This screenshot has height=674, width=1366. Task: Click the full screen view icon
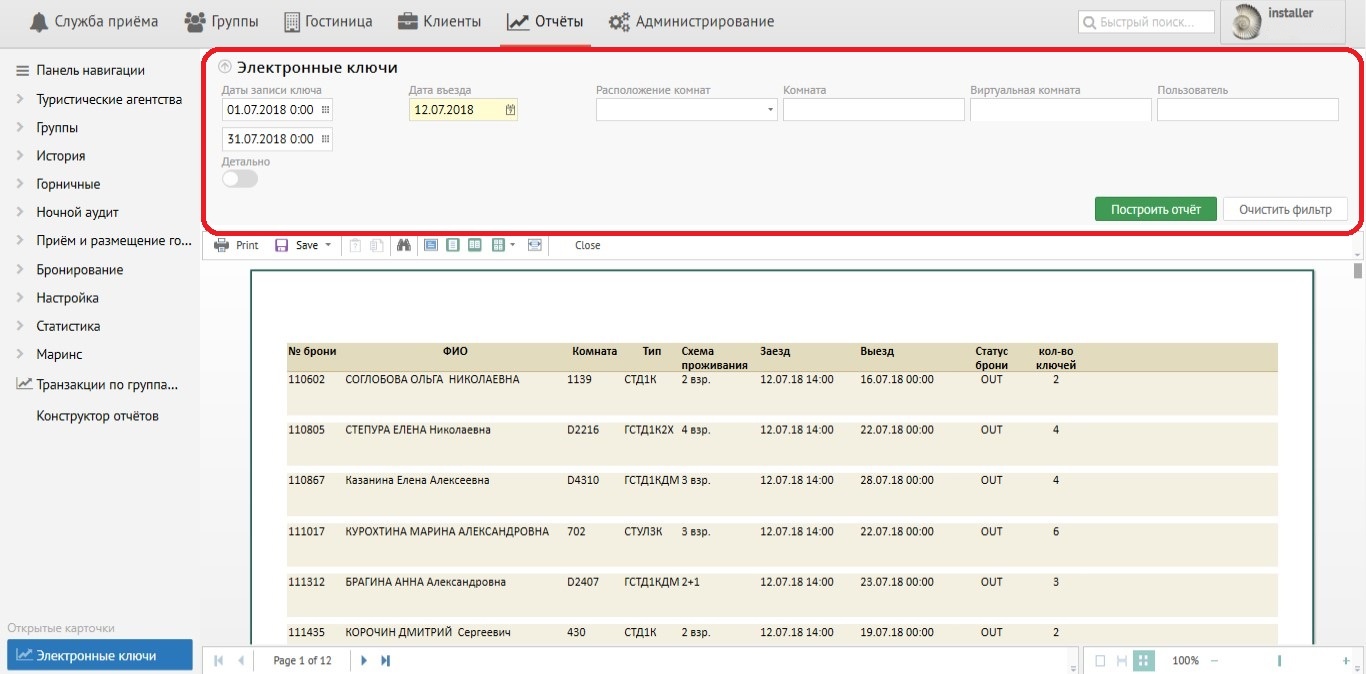(534, 245)
